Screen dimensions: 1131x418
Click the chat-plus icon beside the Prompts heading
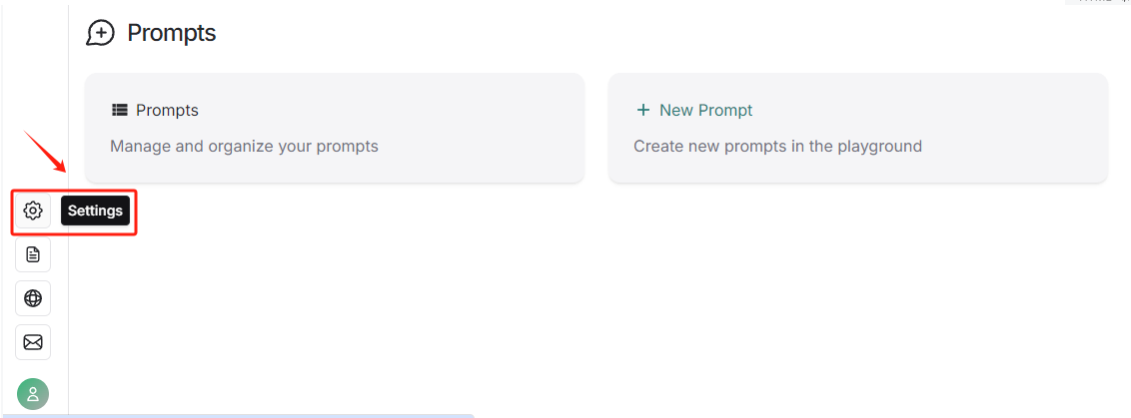click(100, 33)
